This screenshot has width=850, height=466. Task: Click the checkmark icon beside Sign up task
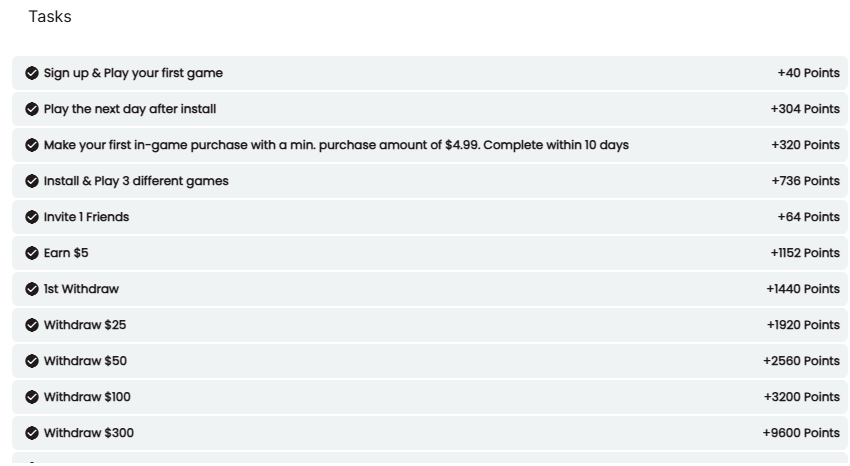tap(32, 73)
